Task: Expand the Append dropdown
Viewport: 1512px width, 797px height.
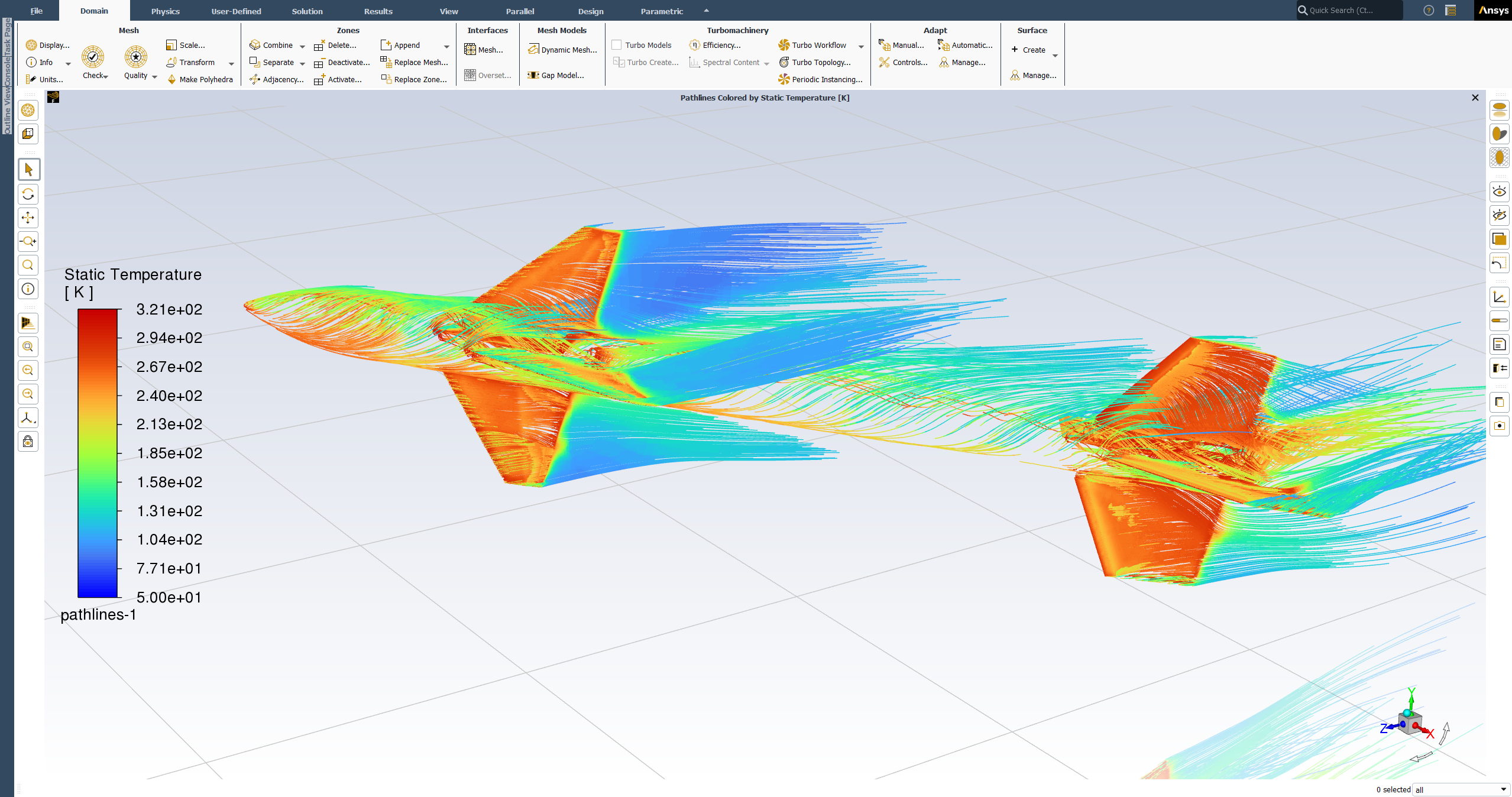Action: click(446, 46)
